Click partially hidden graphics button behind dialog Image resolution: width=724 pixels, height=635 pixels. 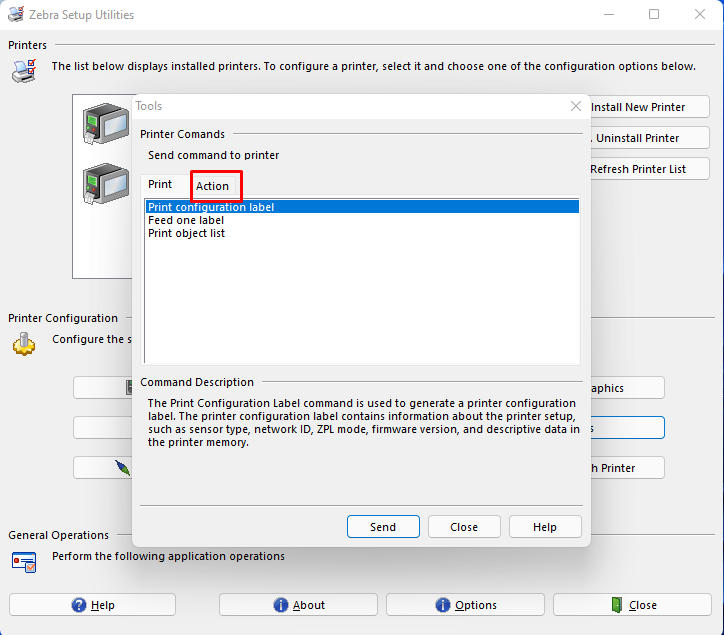pyautogui.click(x=627, y=388)
